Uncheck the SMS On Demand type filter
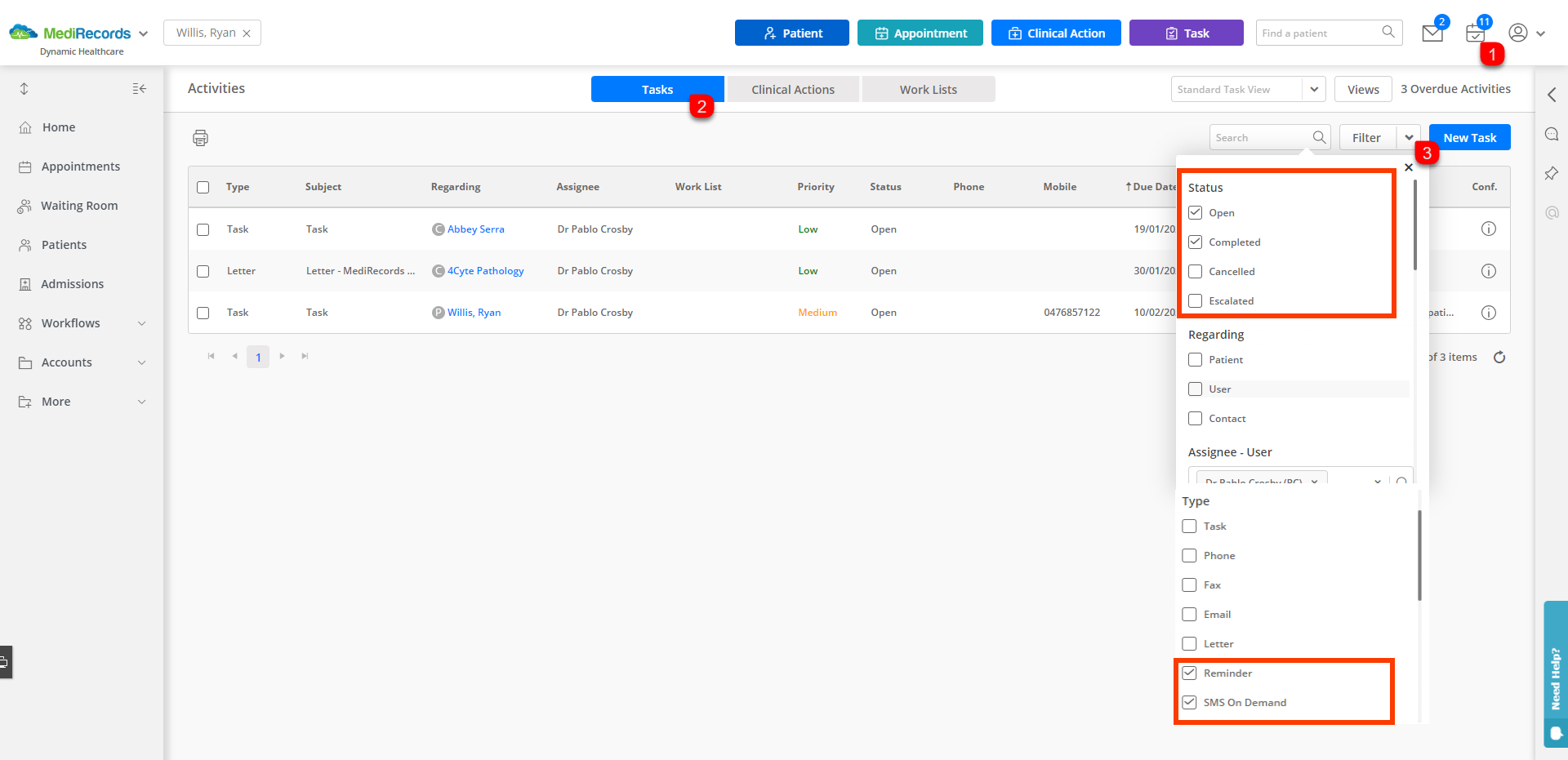The width and height of the screenshot is (1568, 760). pyautogui.click(x=1189, y=702)
